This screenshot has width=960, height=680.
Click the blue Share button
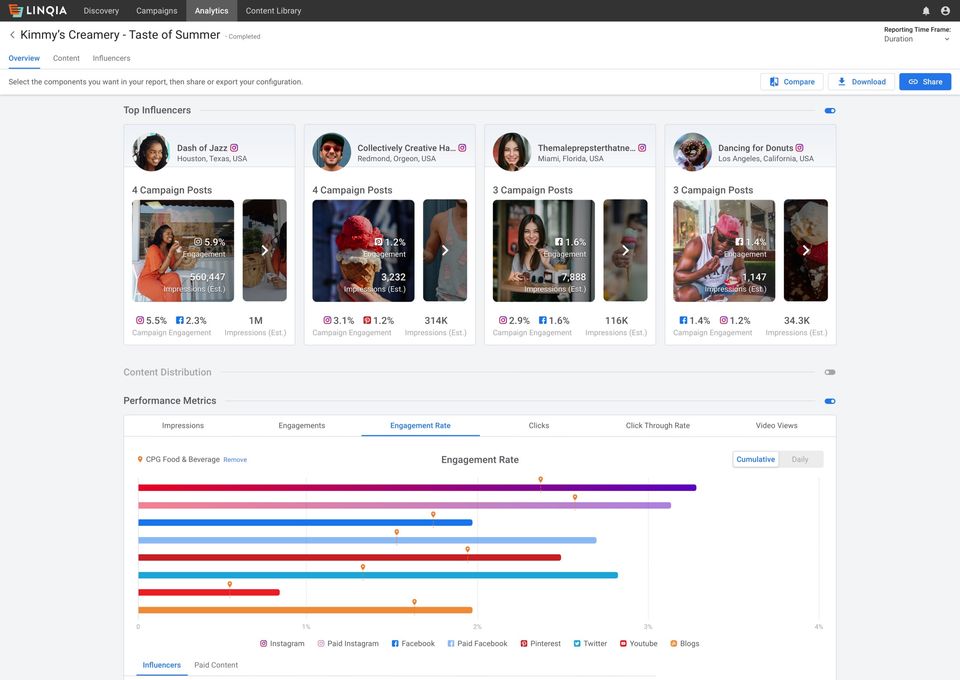[x=925, y=81]
